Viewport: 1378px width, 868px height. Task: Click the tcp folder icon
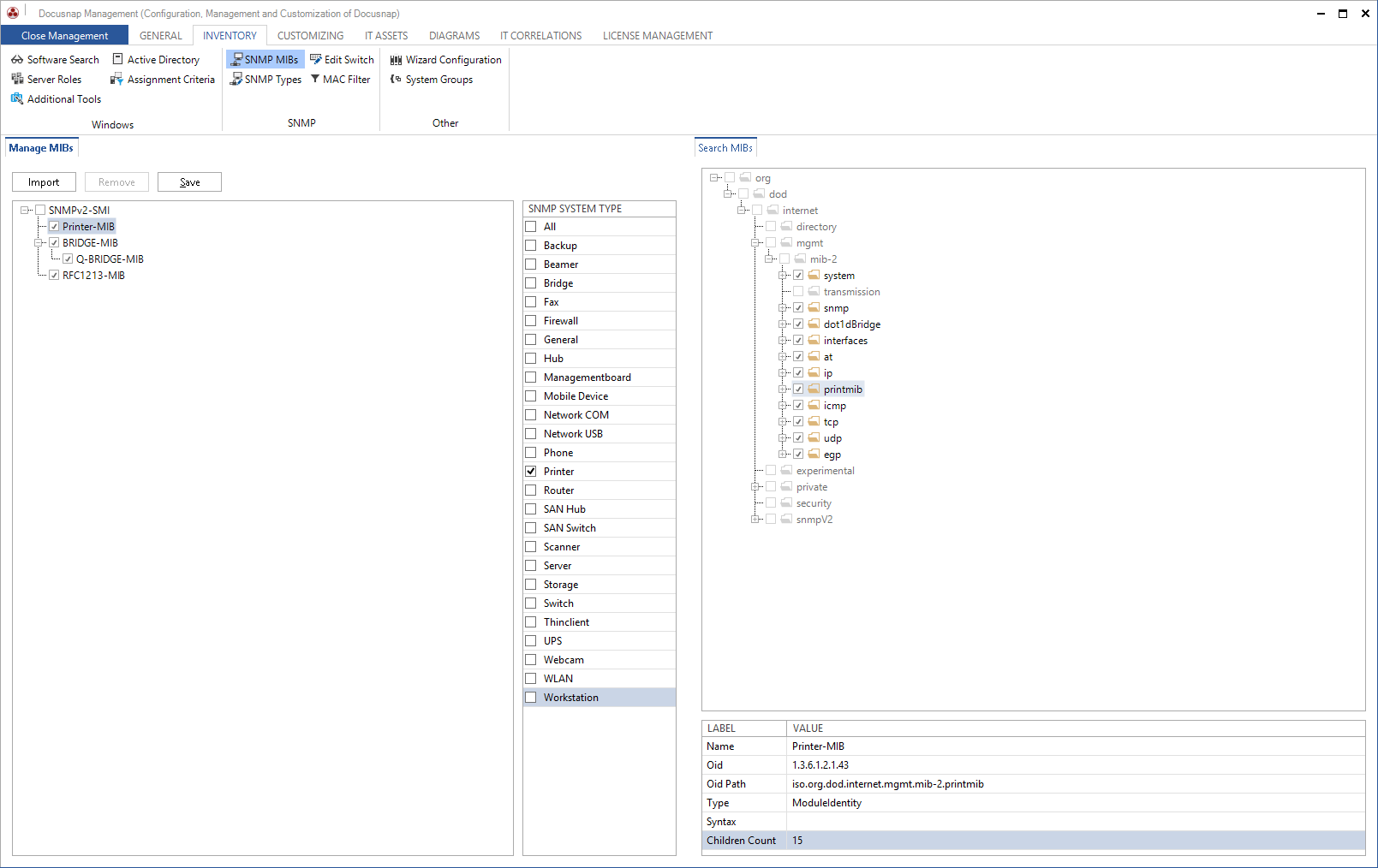[x=814, y=421]
